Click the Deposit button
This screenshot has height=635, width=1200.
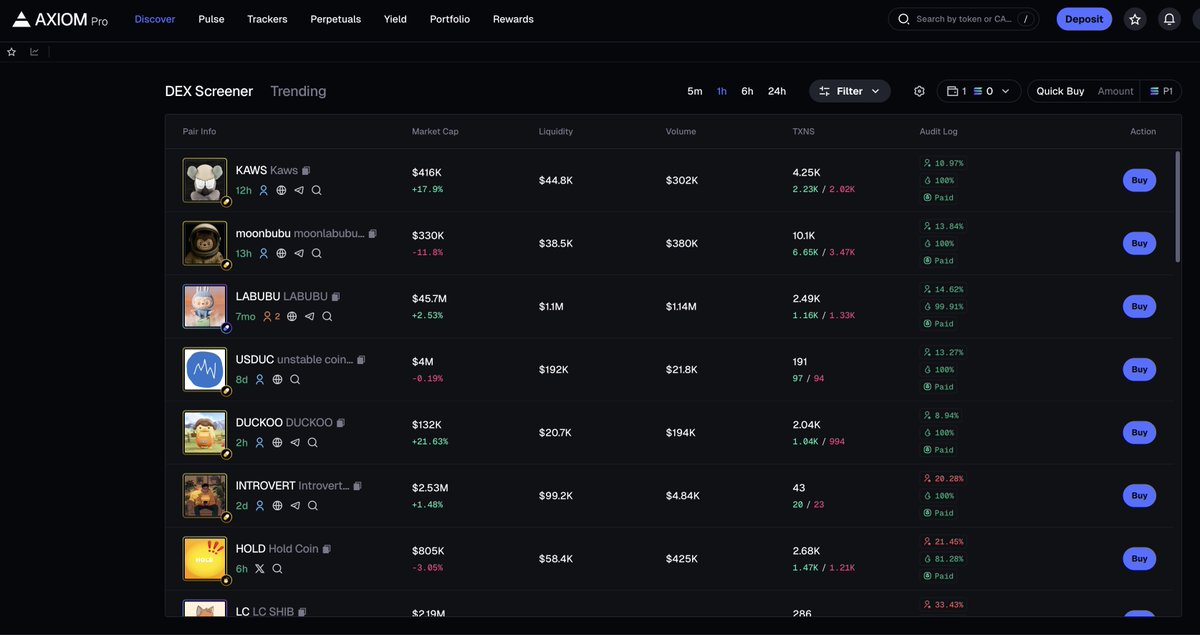tap(1084, 19)
